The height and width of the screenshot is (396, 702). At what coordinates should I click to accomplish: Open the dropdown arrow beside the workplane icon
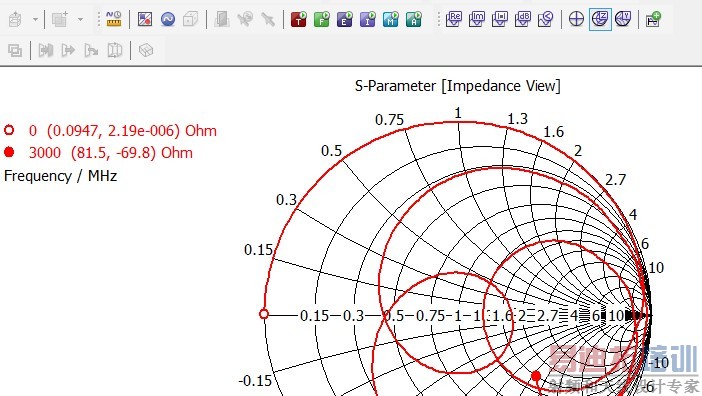35,19
